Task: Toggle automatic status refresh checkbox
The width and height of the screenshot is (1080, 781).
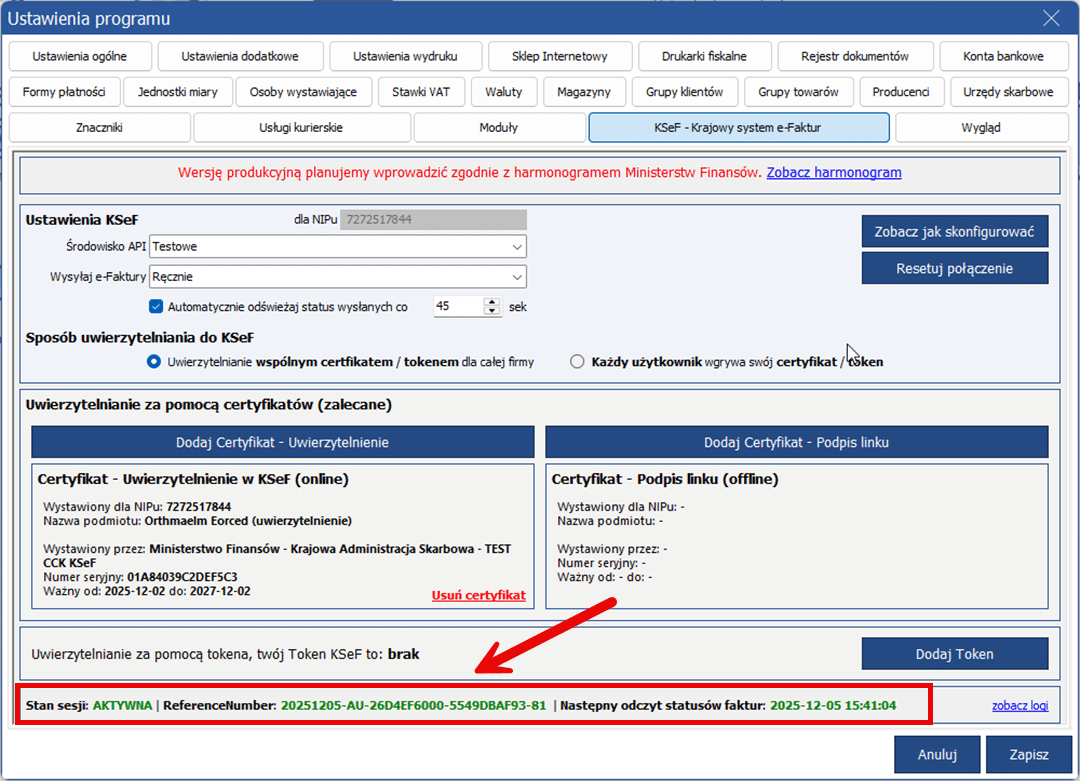Action: pos(156,307)
